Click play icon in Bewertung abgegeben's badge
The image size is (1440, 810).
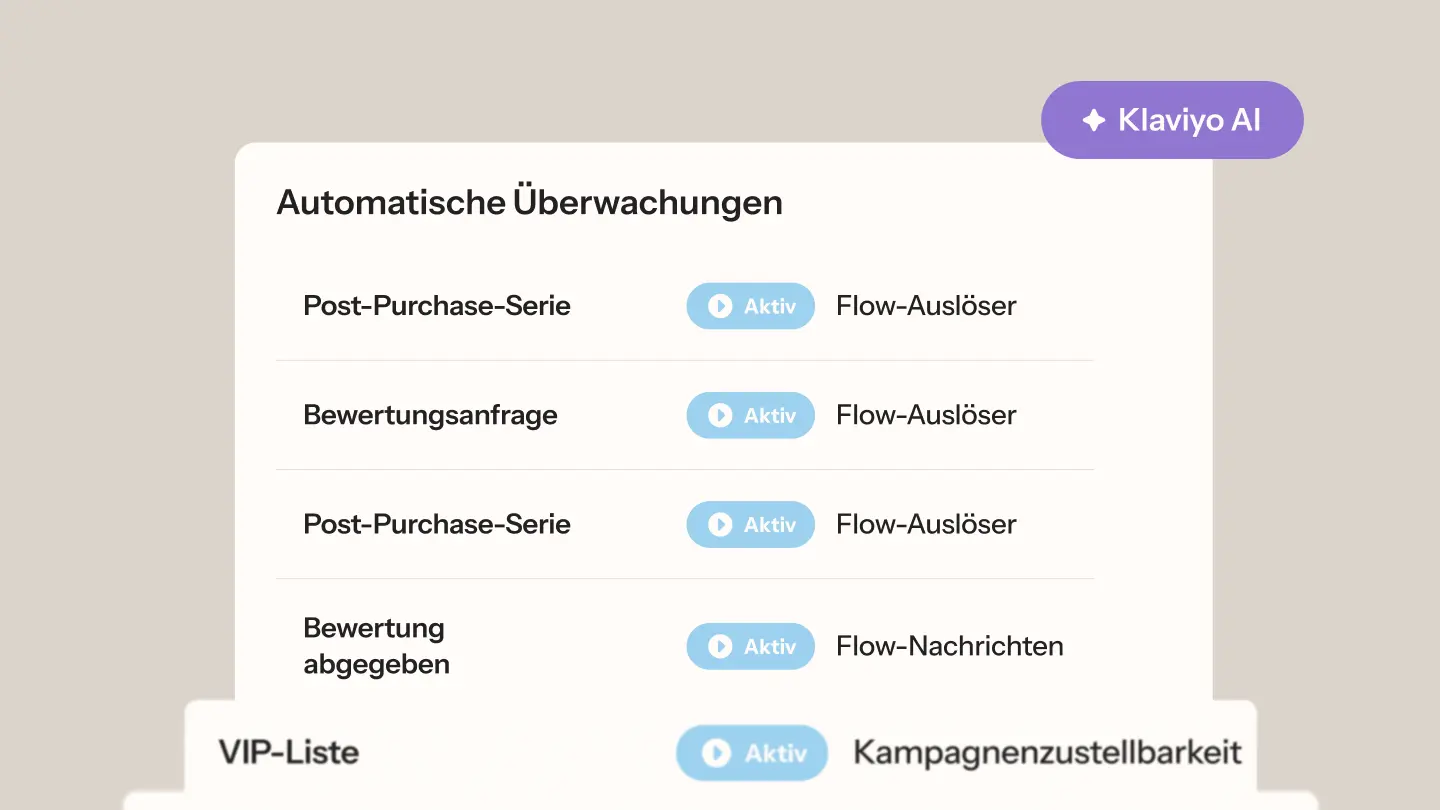tap(720, 646)
